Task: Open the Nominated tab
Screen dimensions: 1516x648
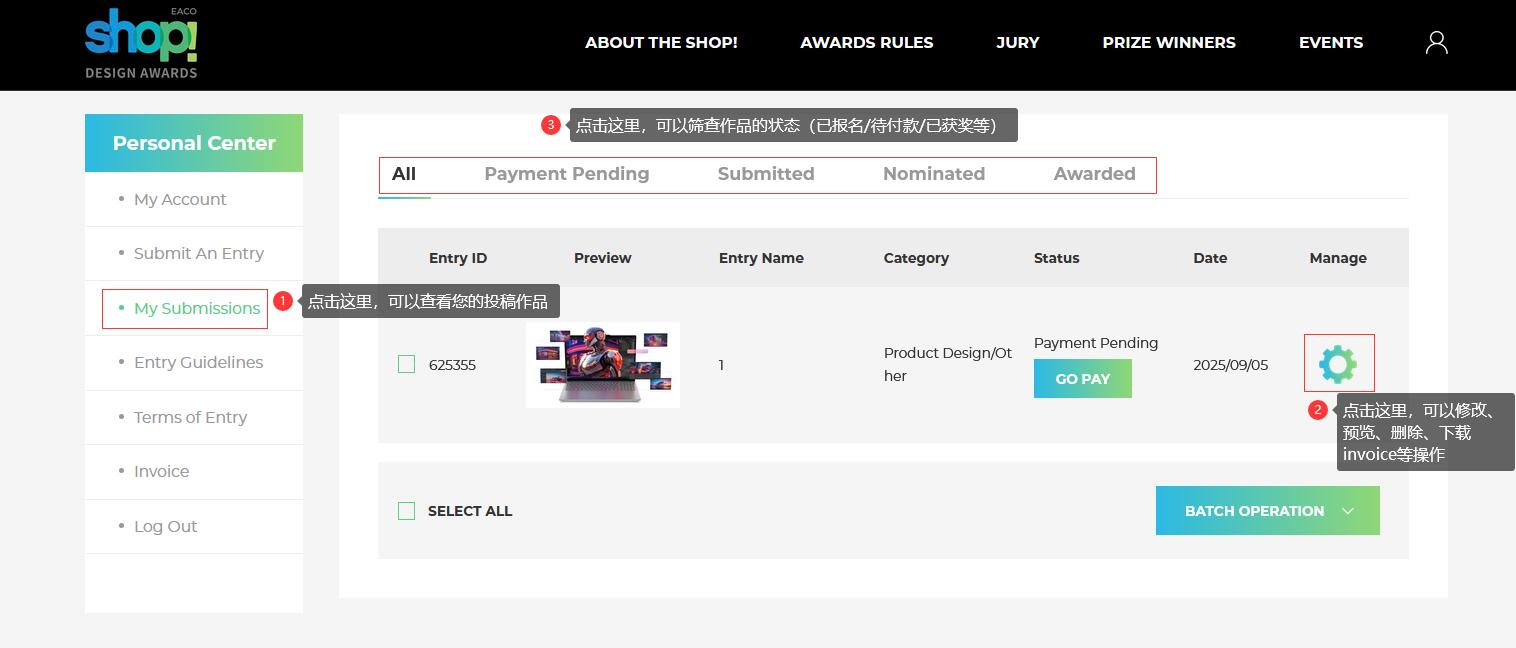Action: (x=933, y=174)
